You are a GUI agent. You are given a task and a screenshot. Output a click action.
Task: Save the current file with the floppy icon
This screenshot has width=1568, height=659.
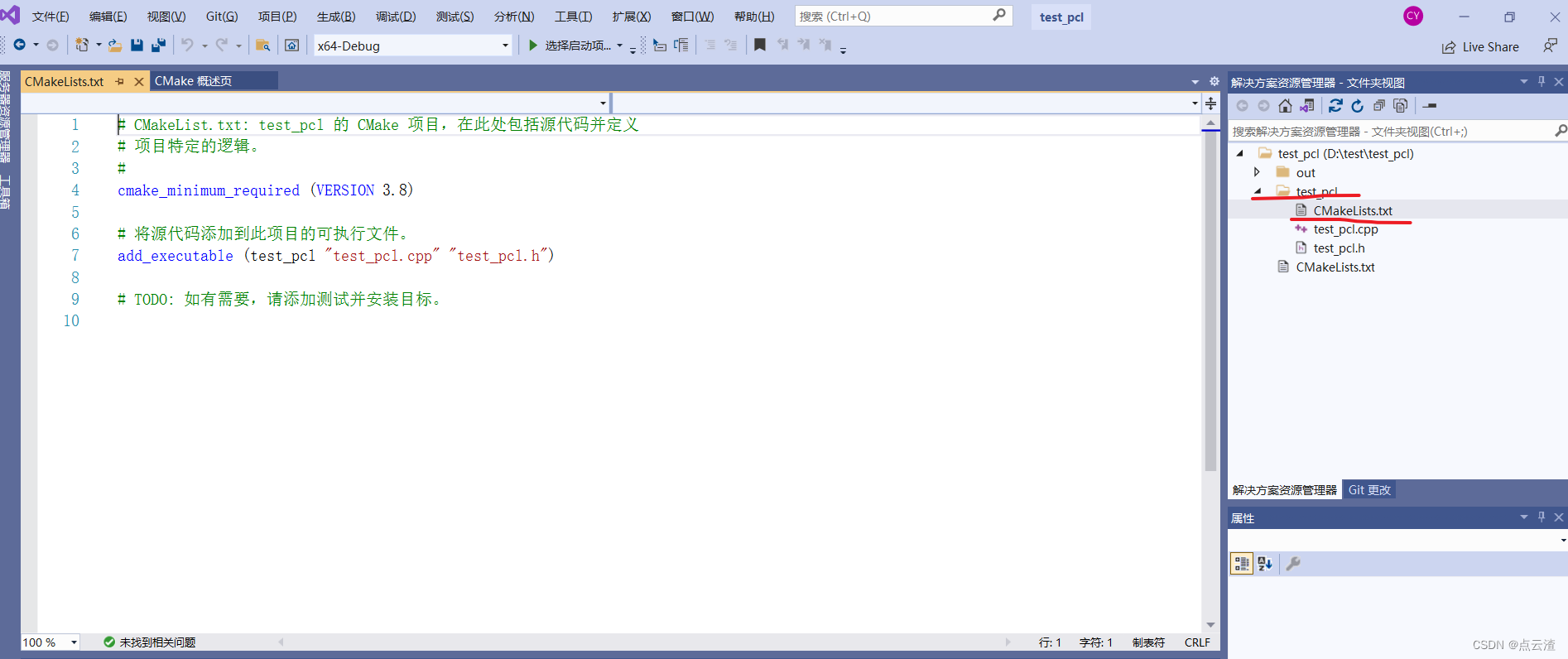pos(137,46)
